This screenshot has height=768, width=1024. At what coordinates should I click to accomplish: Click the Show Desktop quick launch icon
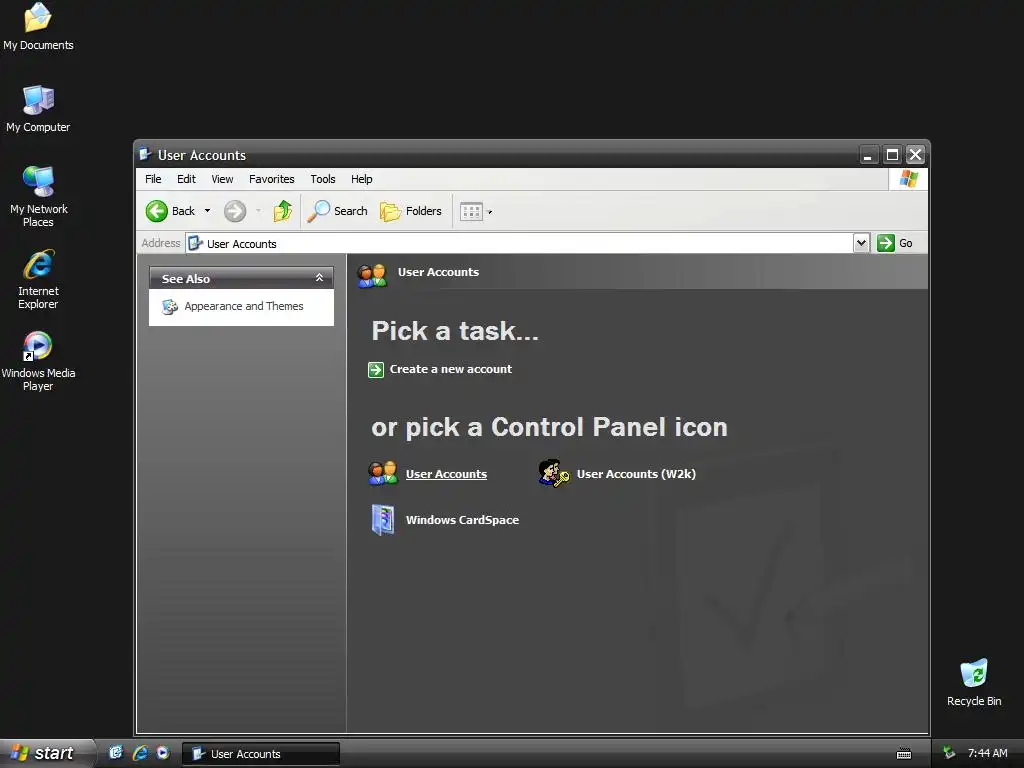[x=116, y=753]
